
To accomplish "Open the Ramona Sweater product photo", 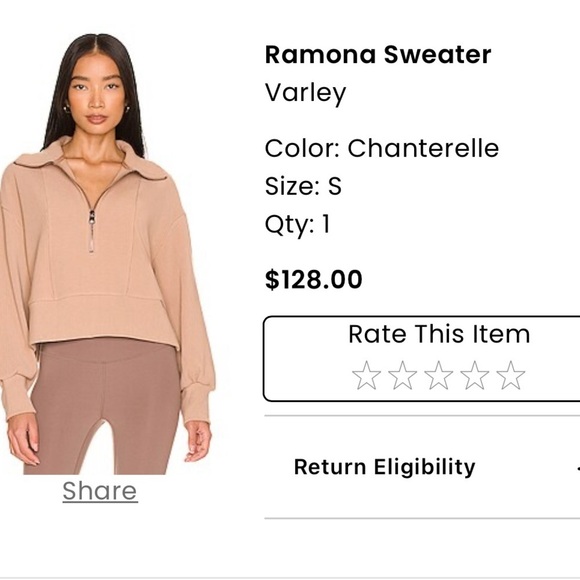I will click(x=108, y=254).
